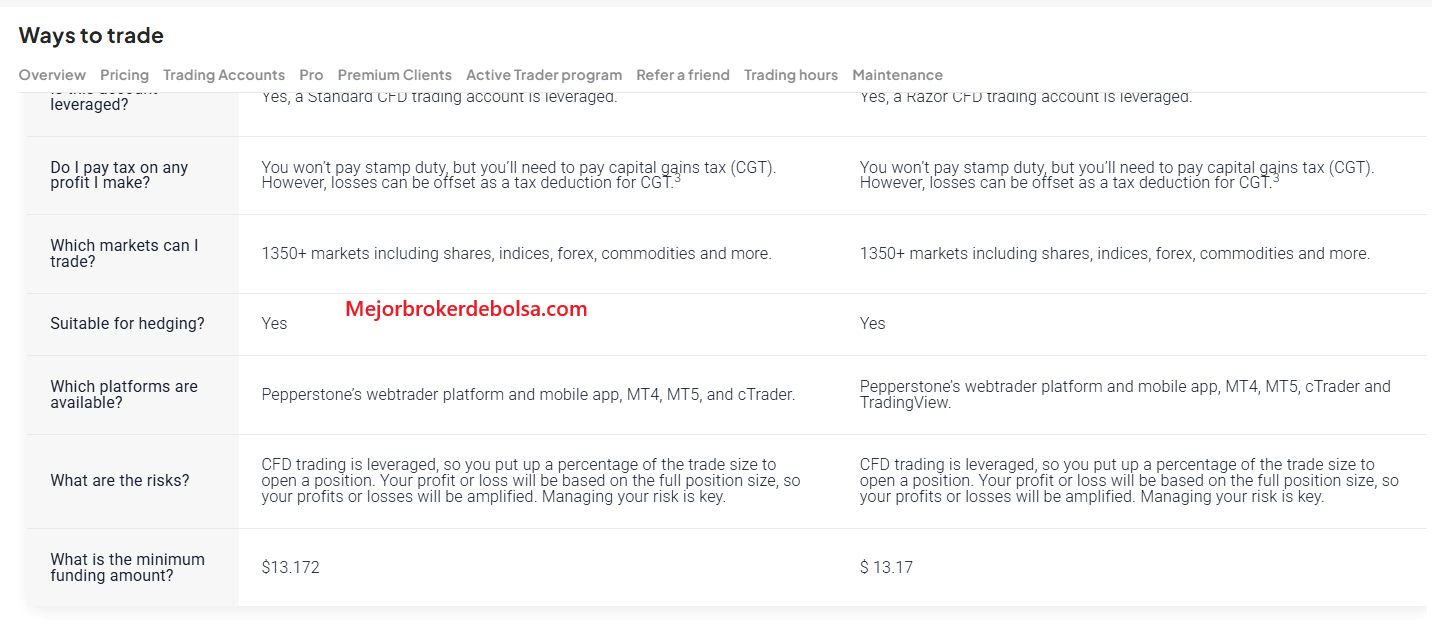Click the Standard account CGT footnote 3

pos(678,178)
